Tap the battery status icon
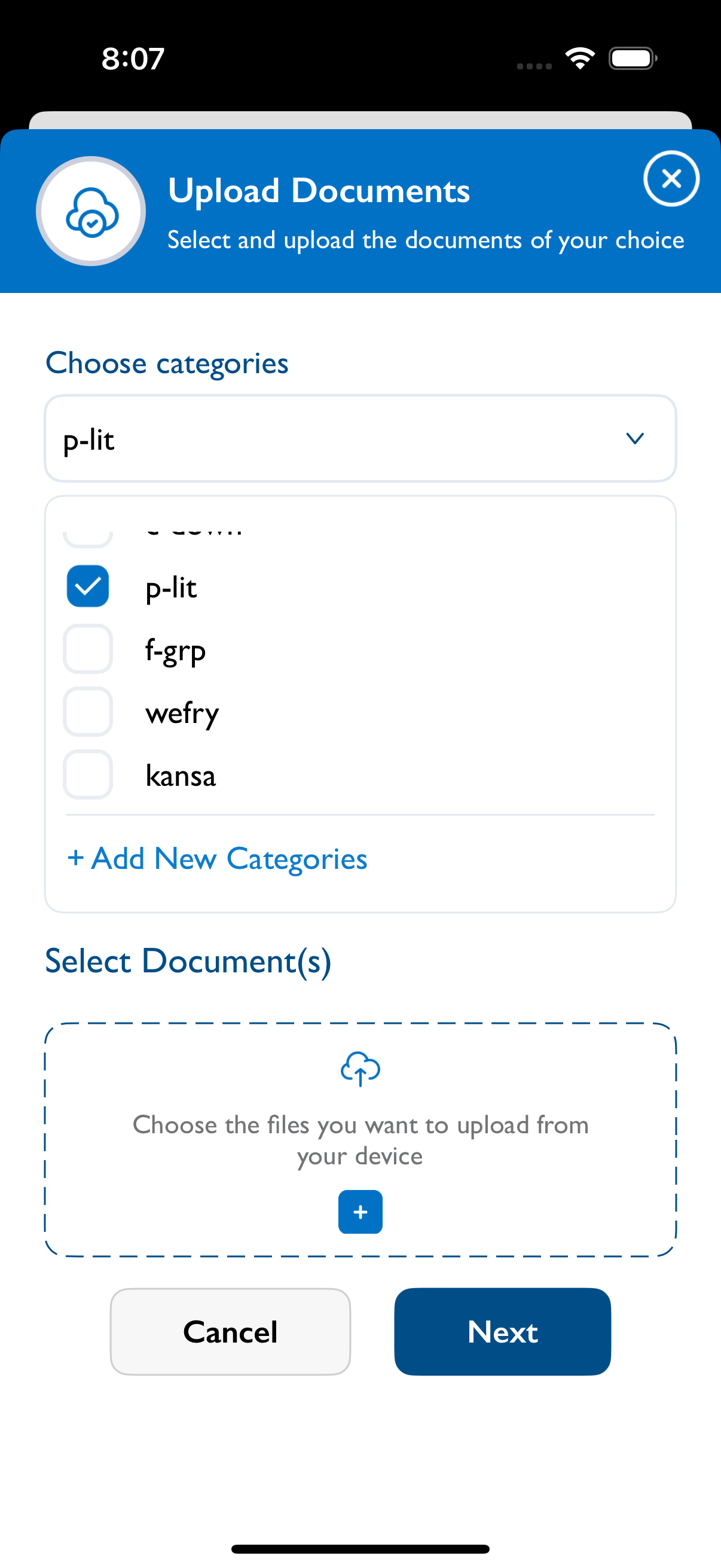Viewport: 721px width, 1568px height. (x=633, y=59)
